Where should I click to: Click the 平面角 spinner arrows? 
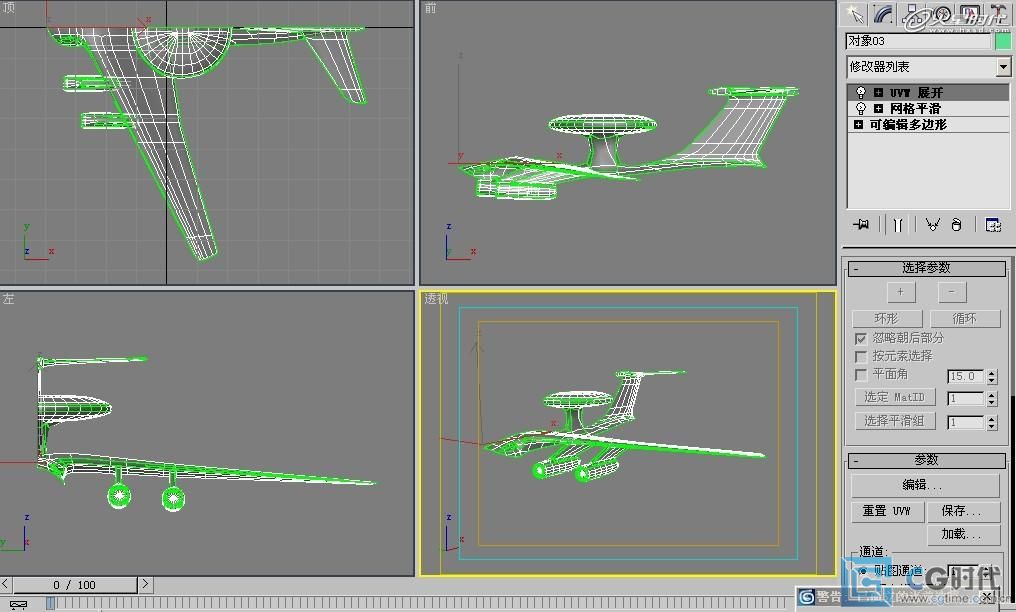click(x=992, y=376)
